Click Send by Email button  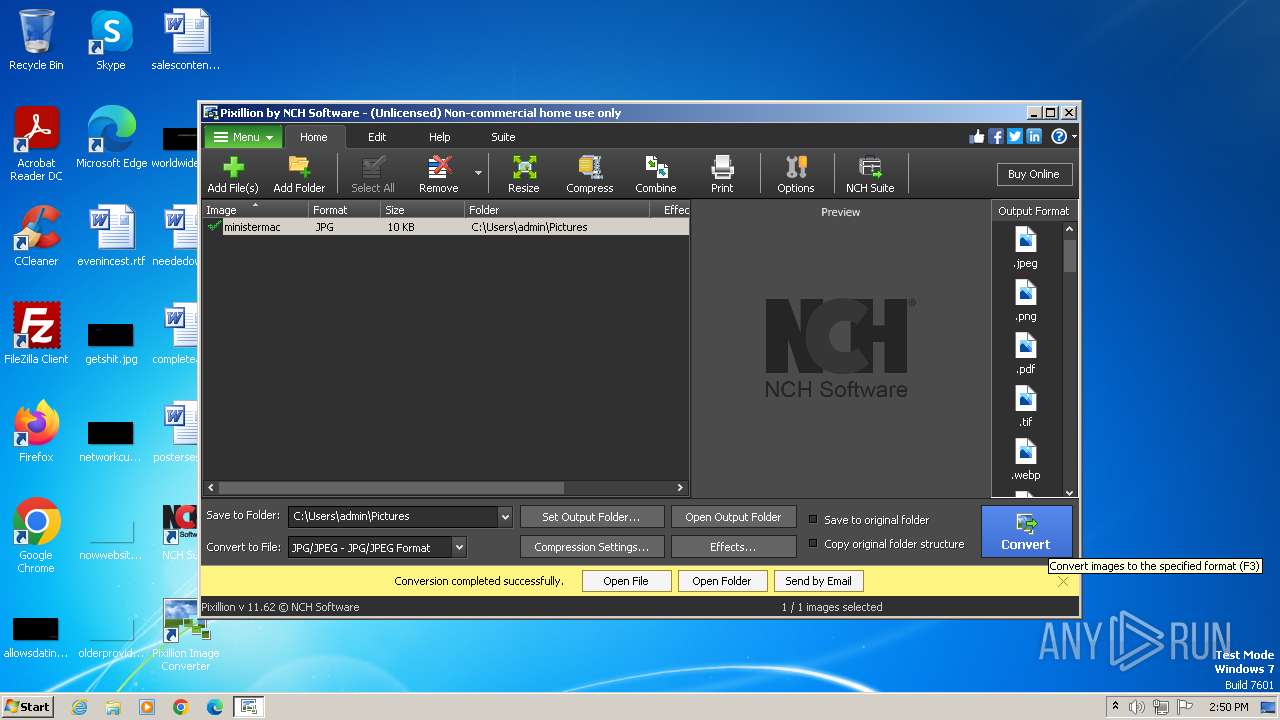pos(818,581)
